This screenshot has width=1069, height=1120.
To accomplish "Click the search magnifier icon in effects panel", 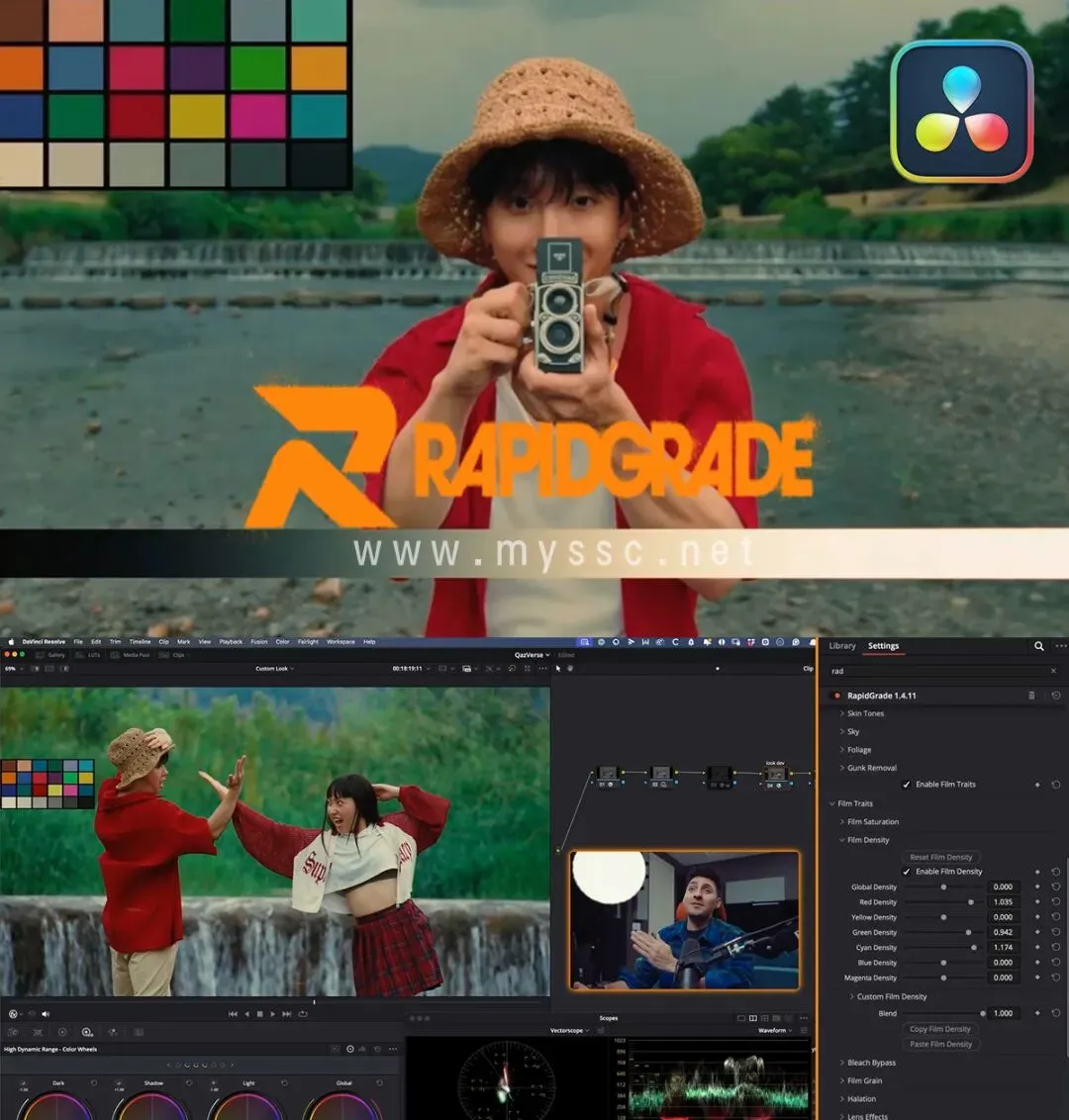I will tap(1039, 646).
